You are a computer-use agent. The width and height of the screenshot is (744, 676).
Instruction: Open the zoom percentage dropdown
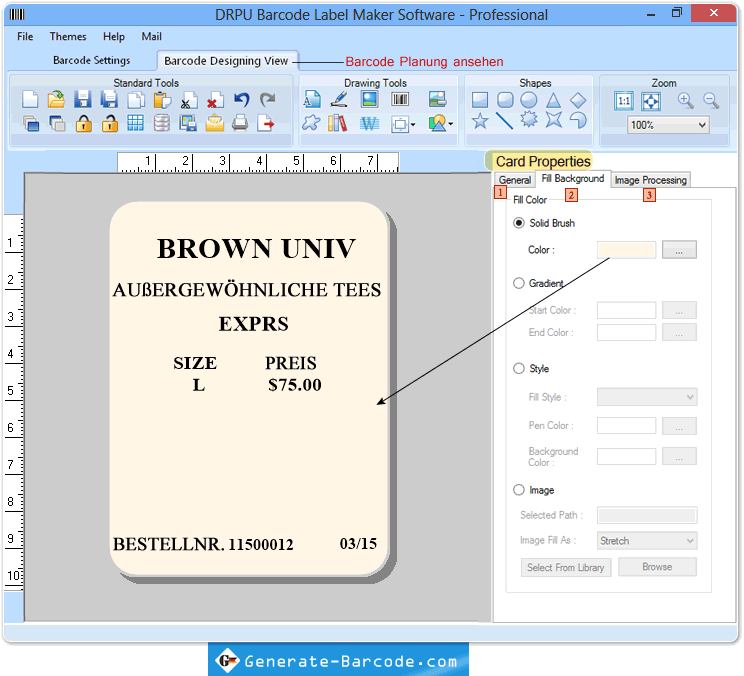702,125
